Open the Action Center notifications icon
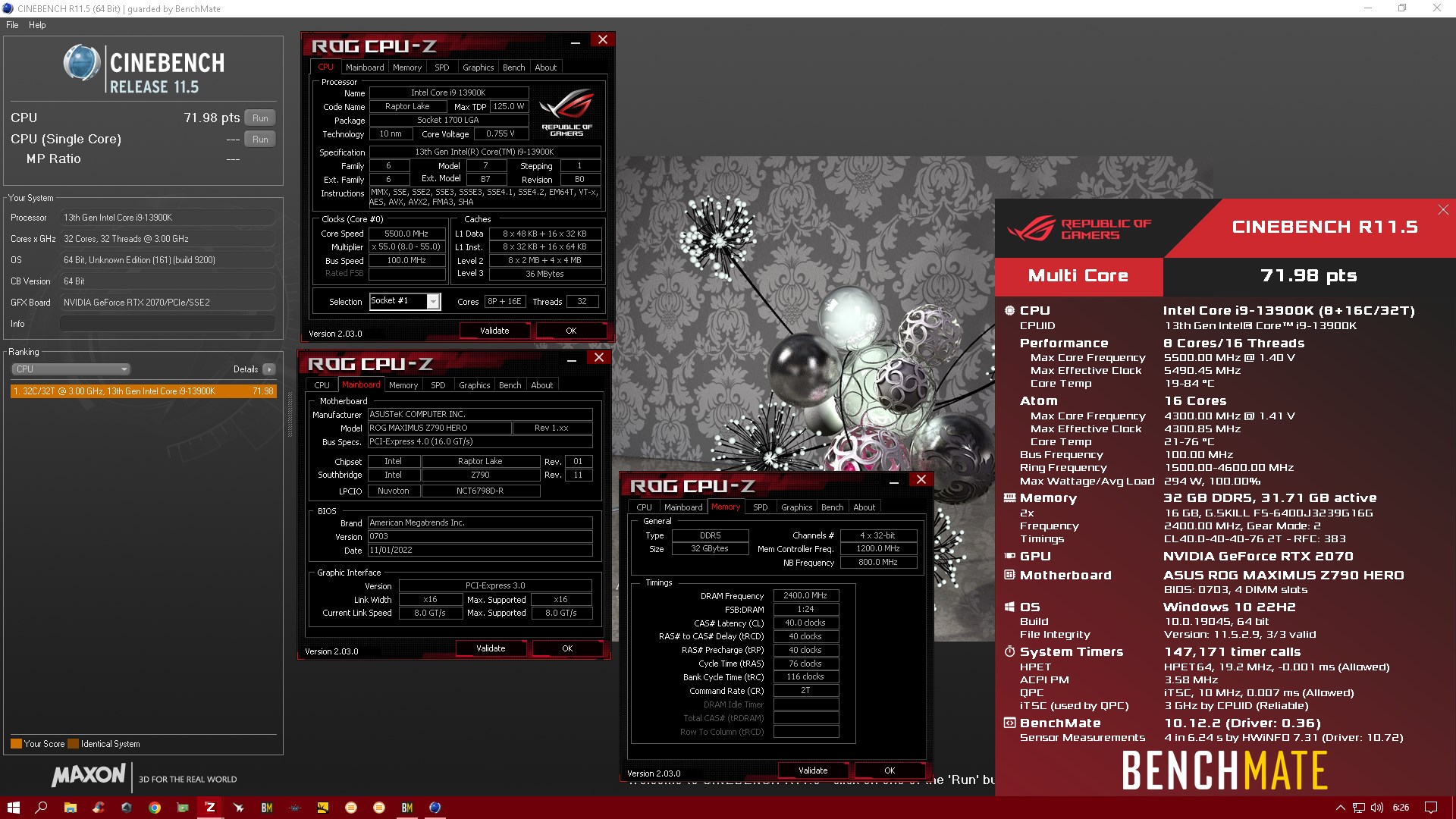 1431,808
